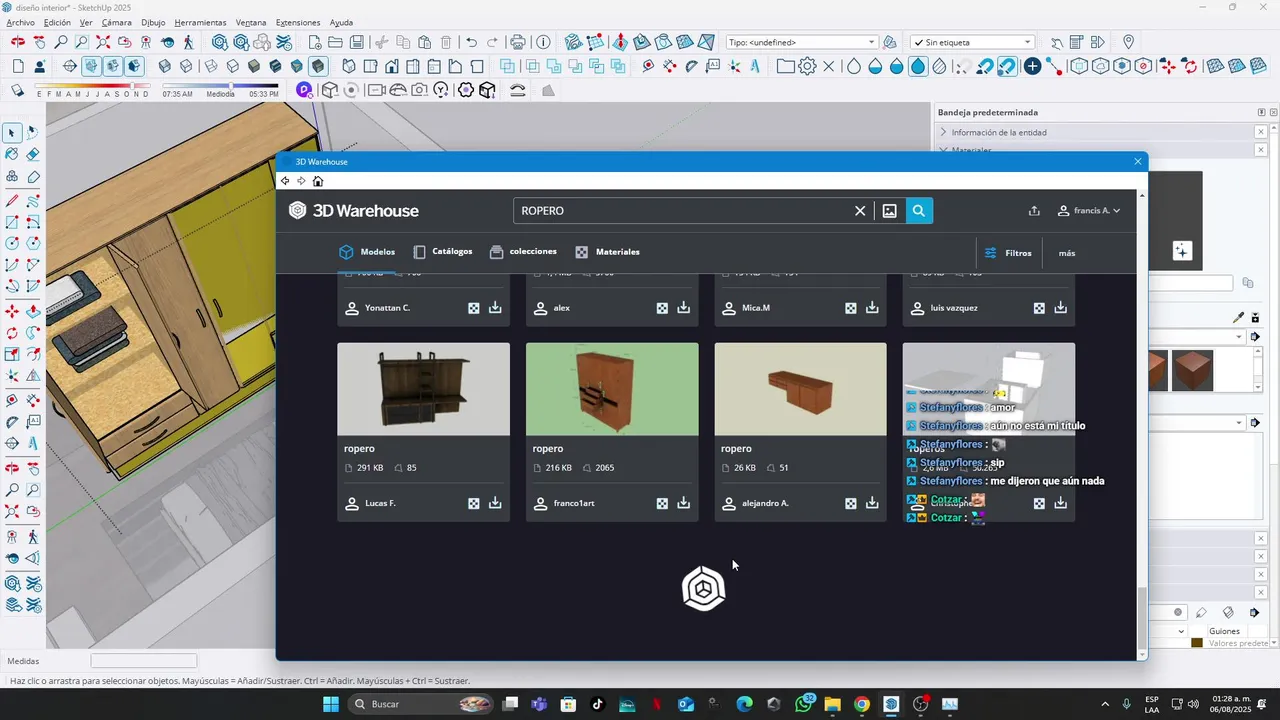Open the Cámara menu
This screenshot has height=720, width=1280.
116,22
